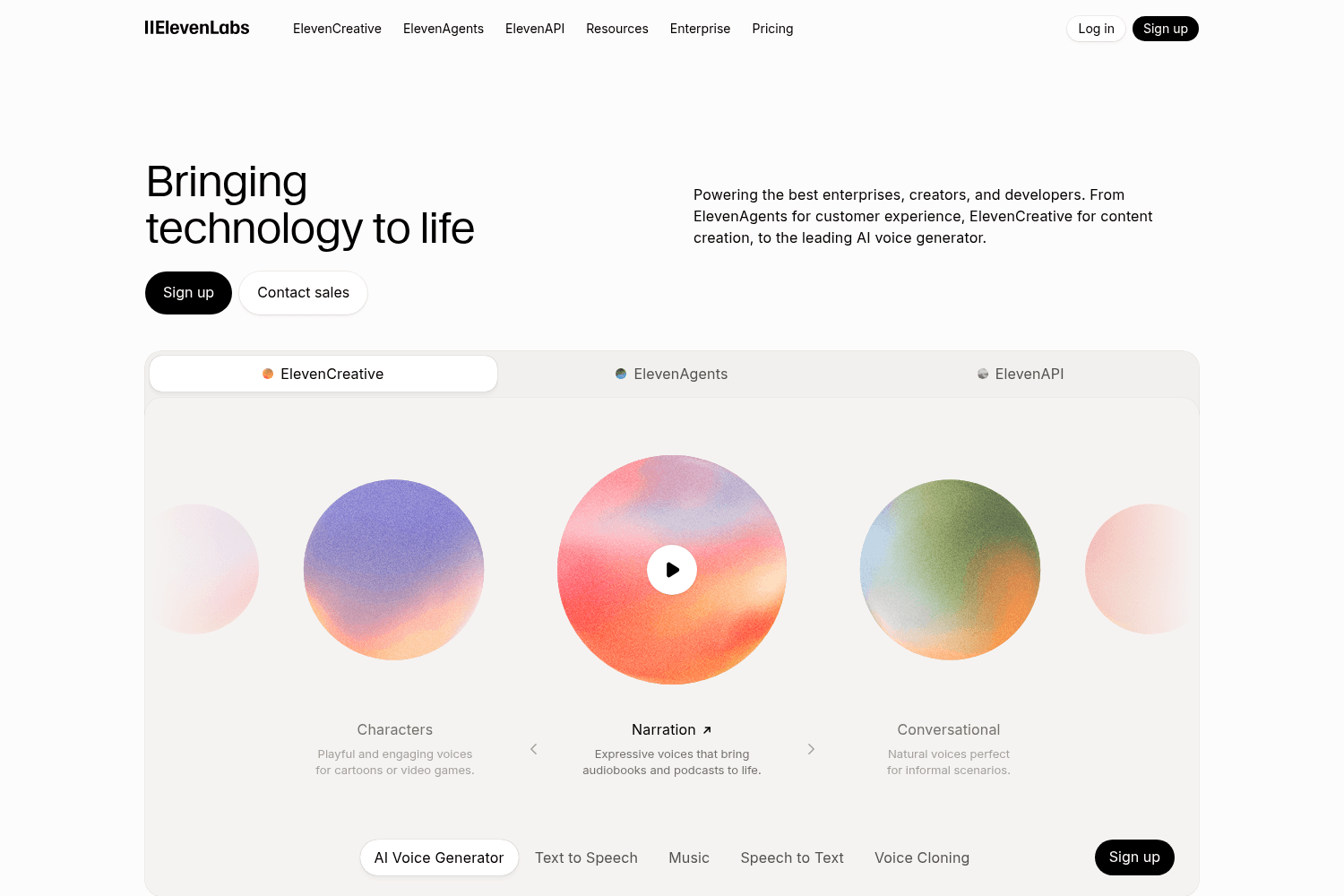Select the Characters voice orb
Screen dimensions: 1344x896
coord(394,570)
